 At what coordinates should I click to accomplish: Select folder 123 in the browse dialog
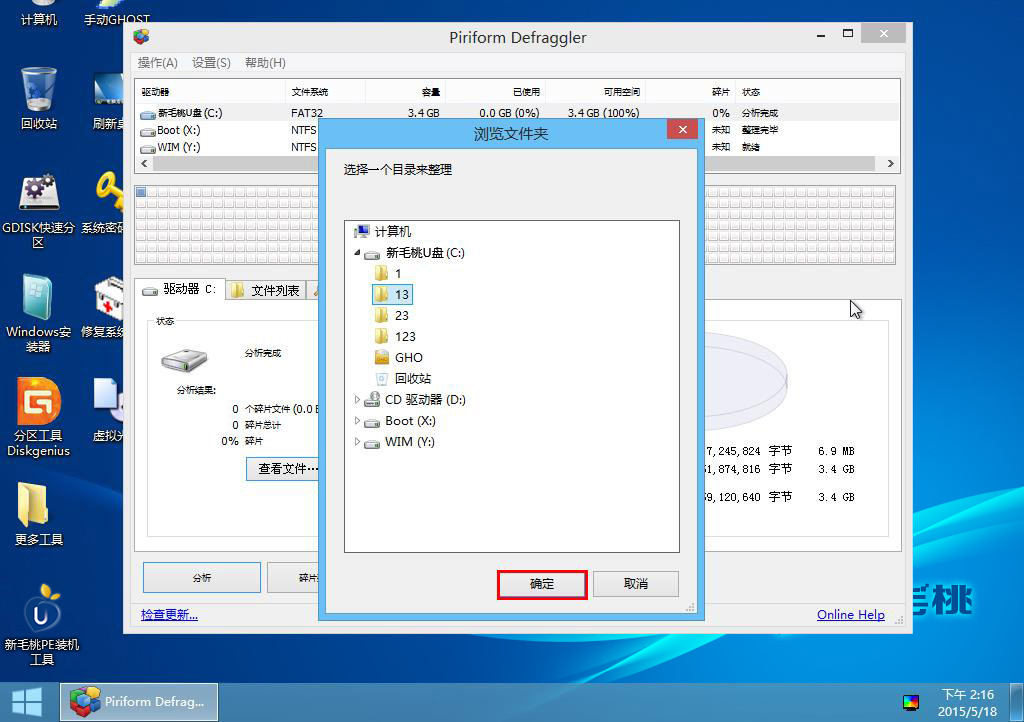pos(405,336)
